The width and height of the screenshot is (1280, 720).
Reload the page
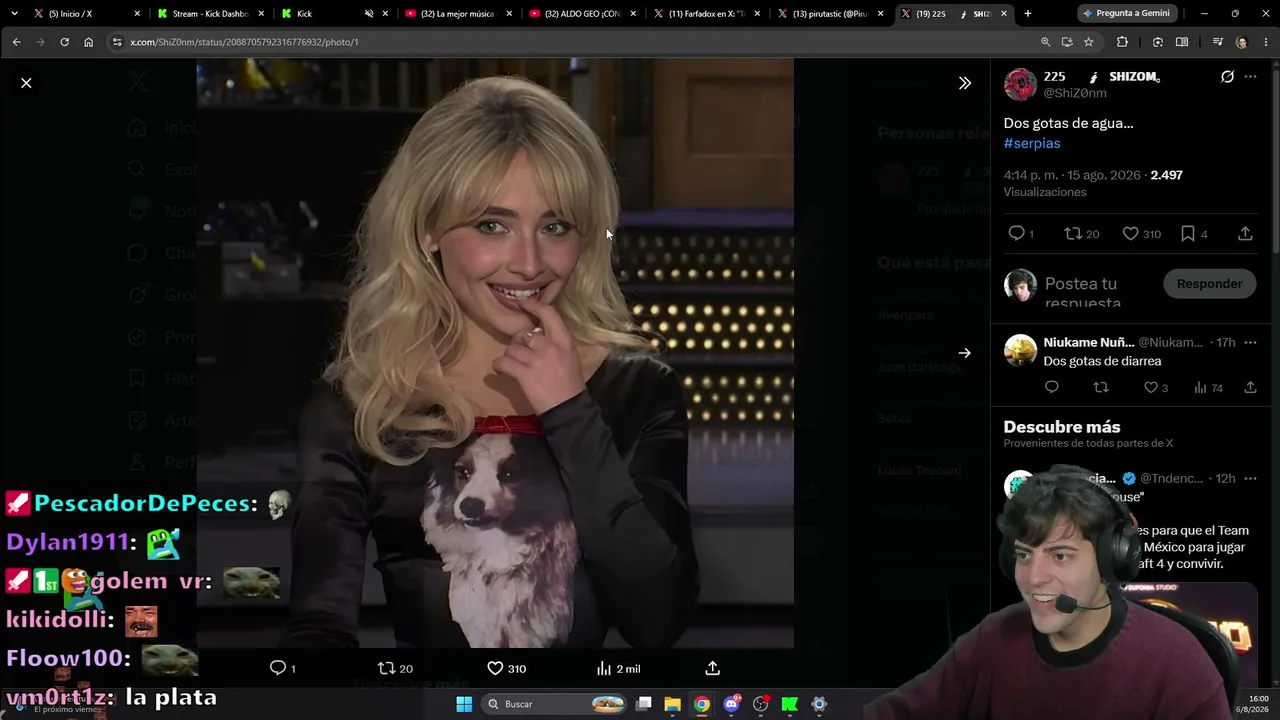[64, 42]
